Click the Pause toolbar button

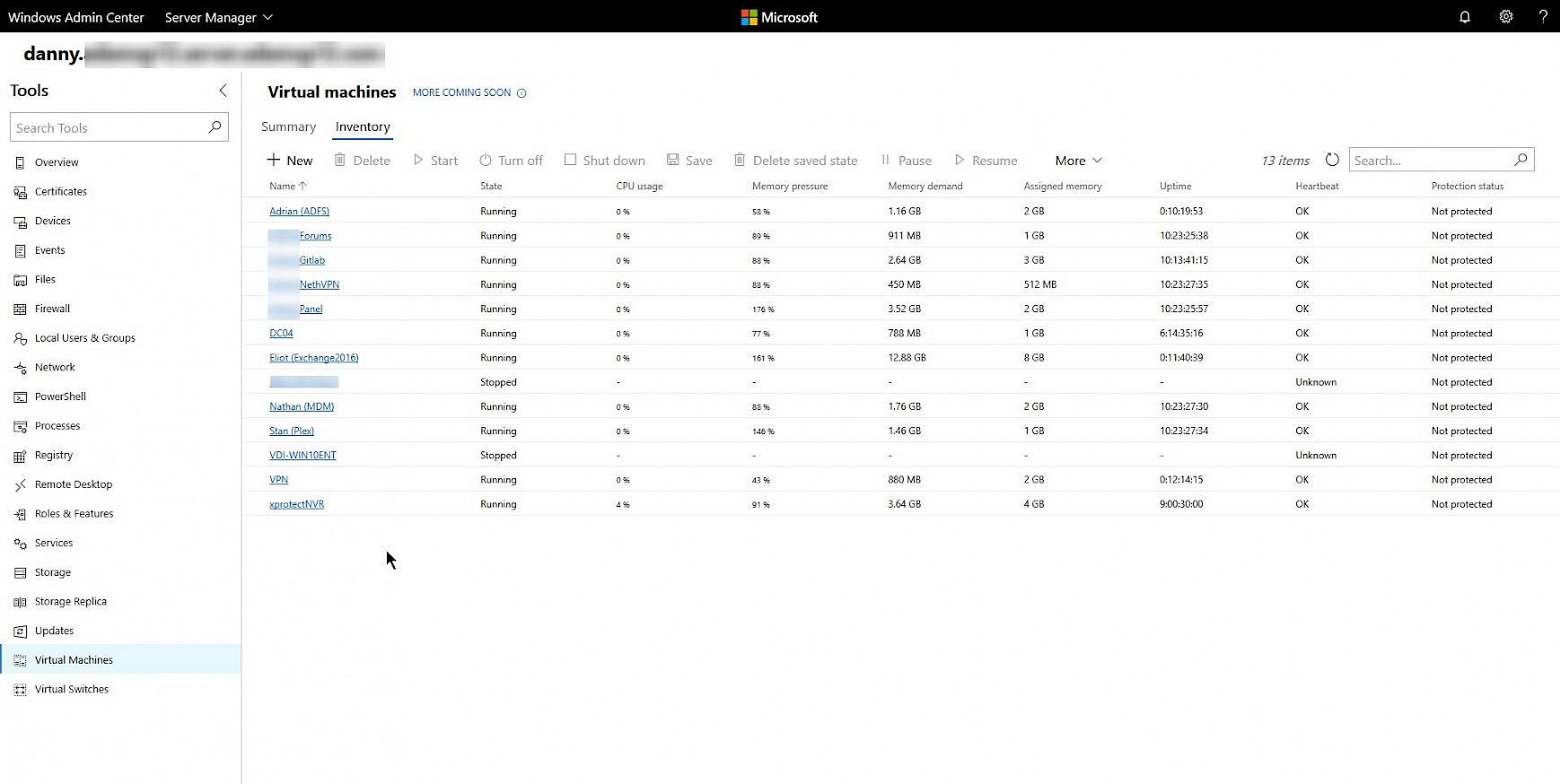(x=907, y=161)
